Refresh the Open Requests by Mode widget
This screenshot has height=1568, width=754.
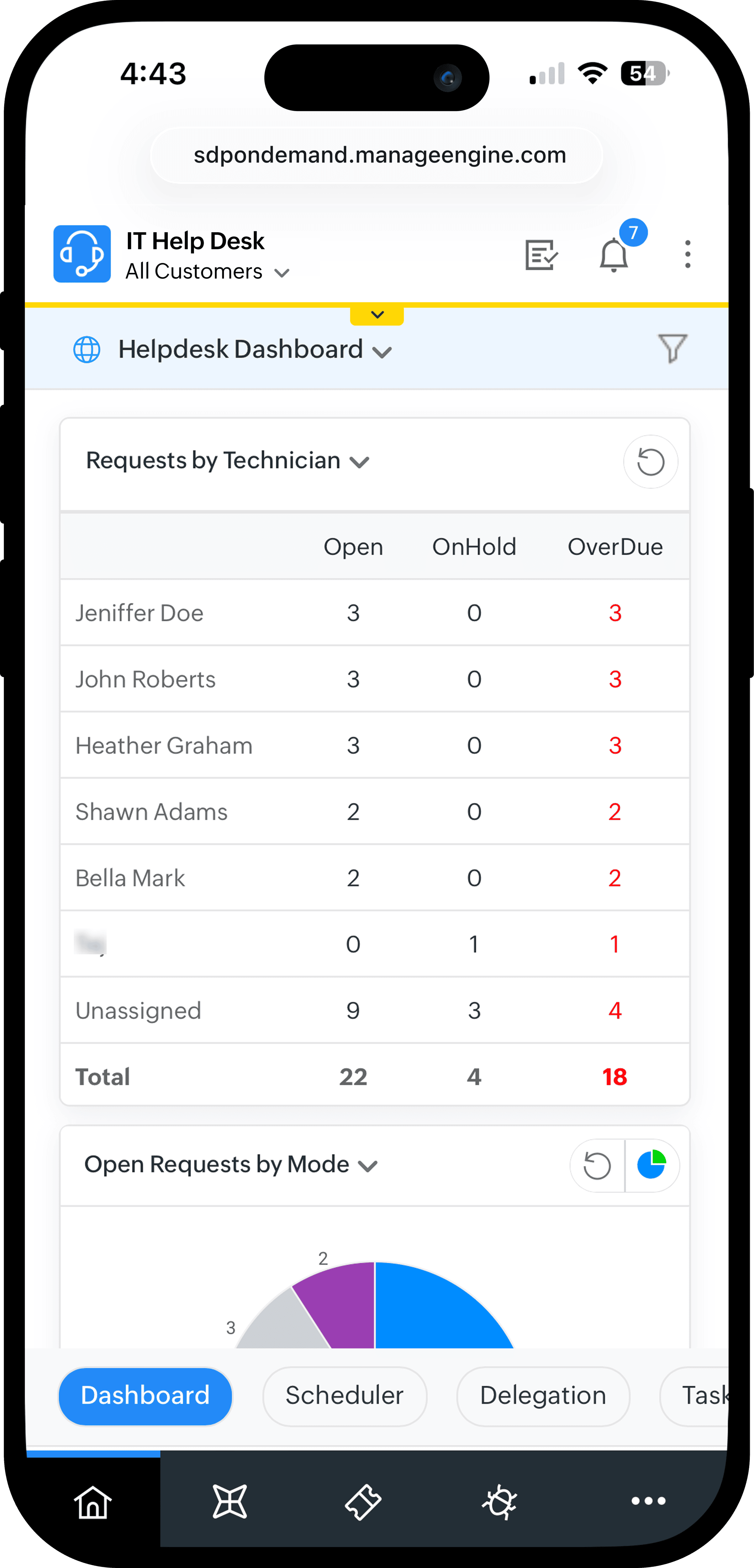click(x=597, y=1166)
